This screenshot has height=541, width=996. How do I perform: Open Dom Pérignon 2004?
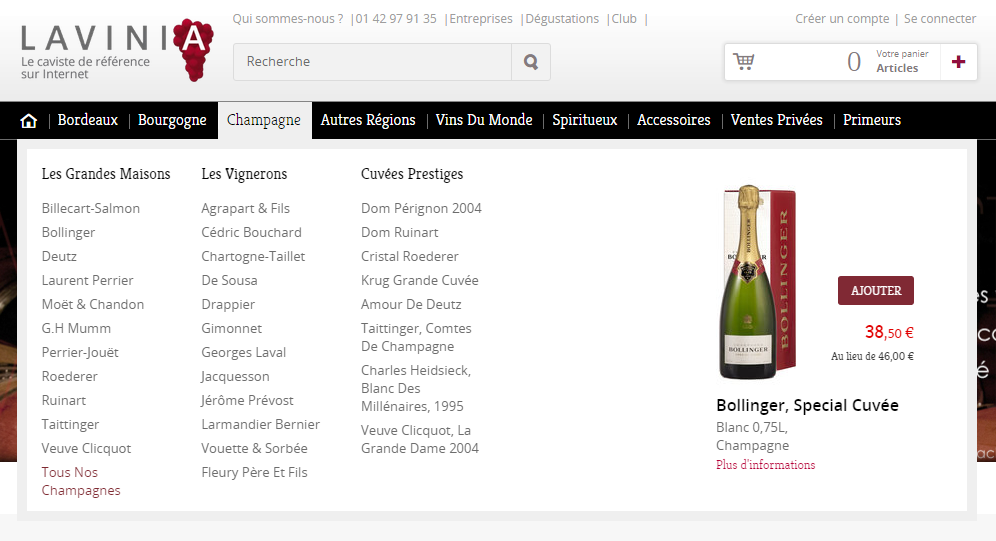(x=421, y=208)
